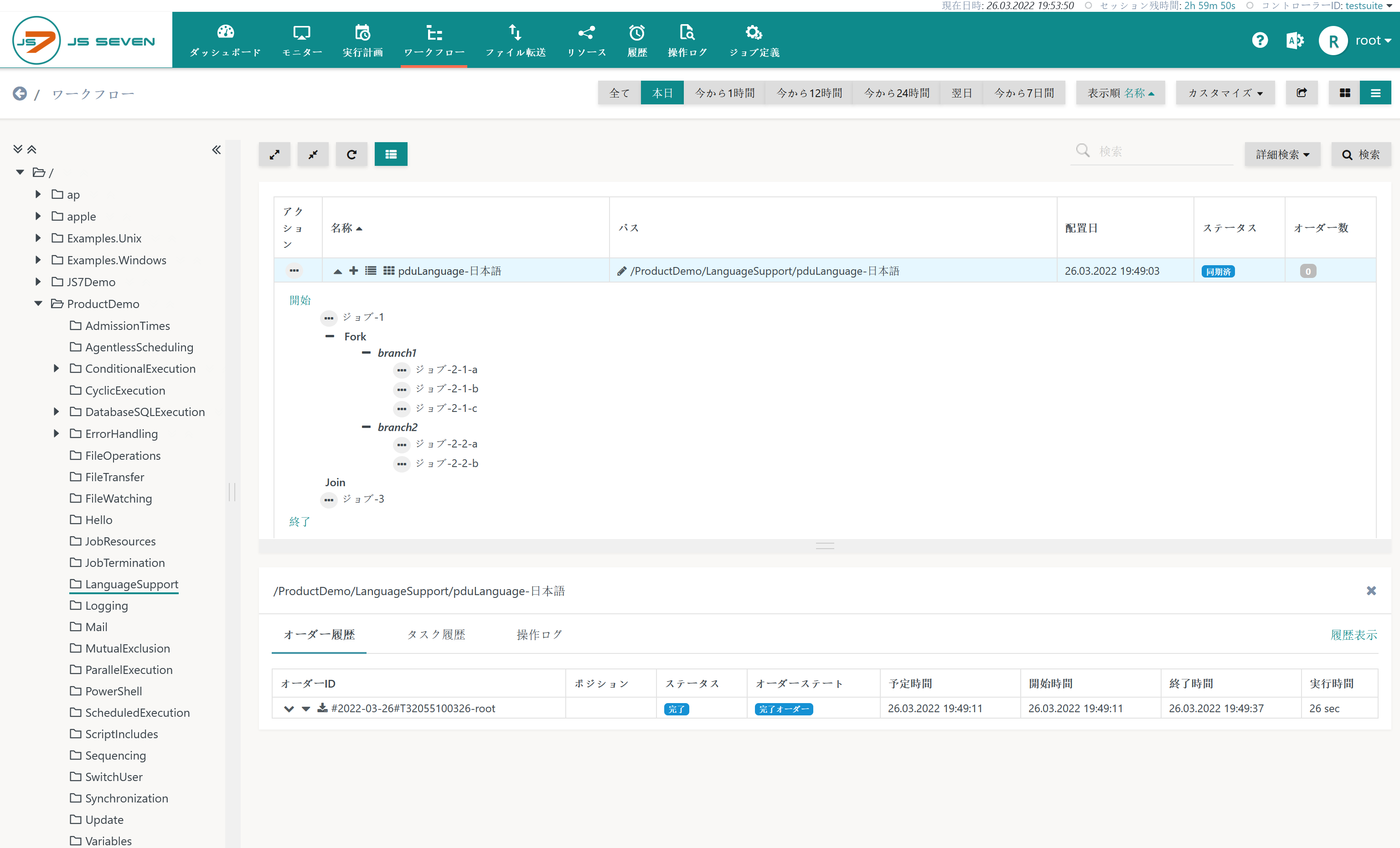The width and height of the screenshot is (1400, 848).
Task: Expand the ErrorHandling folder
Action: (x=56, y=433)
